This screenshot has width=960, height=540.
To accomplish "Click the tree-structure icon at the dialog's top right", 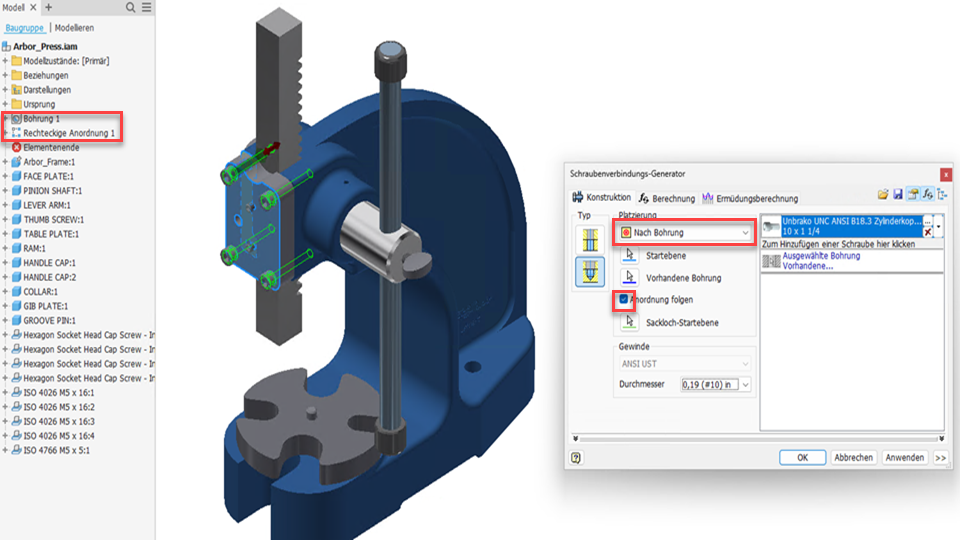I will pos(942,195).
